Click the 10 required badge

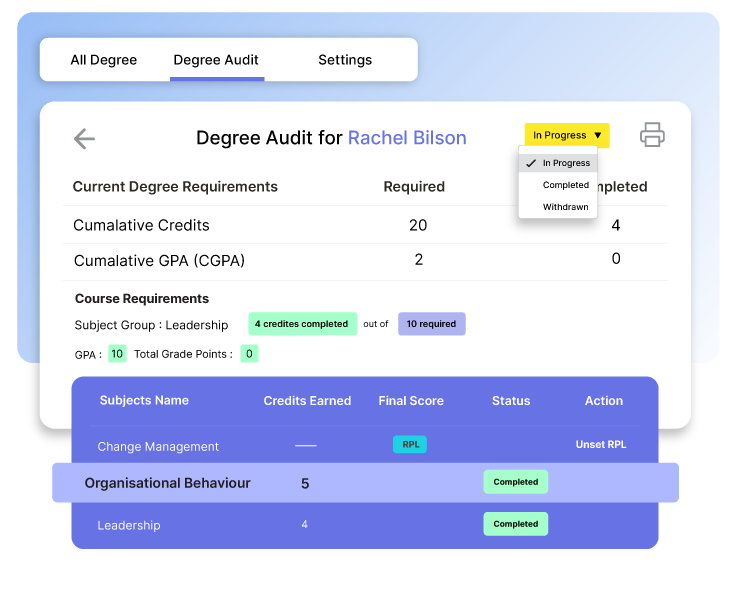[431, 324]
